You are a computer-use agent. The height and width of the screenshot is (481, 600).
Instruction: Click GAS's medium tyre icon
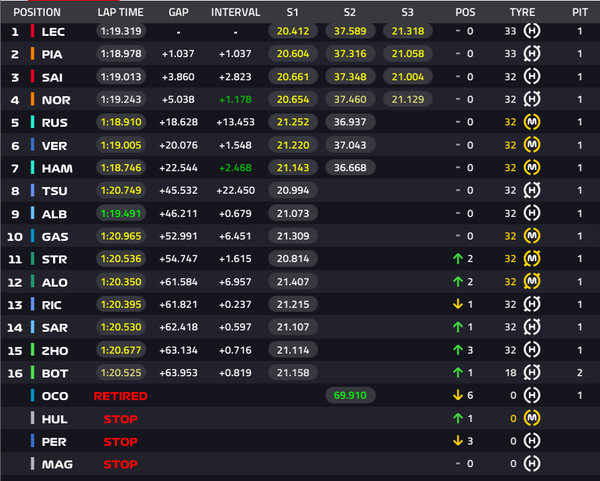tap(532, 236)
